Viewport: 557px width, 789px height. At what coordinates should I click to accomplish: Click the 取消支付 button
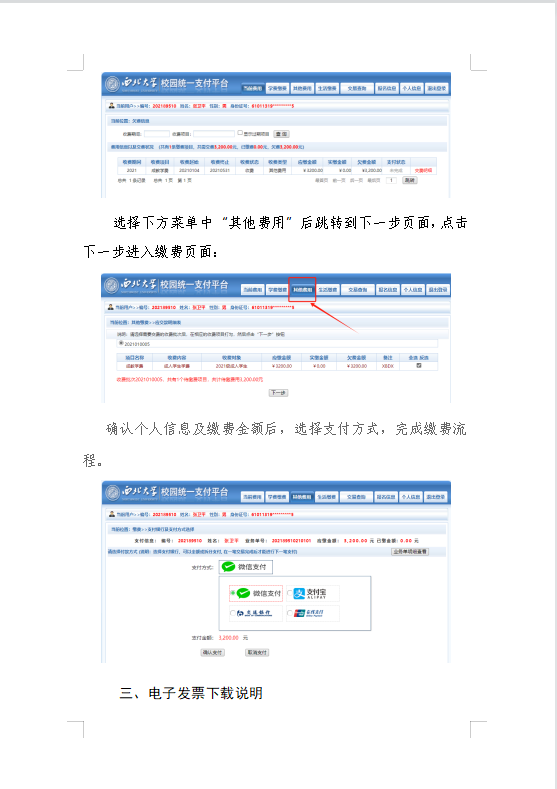[257, 653]
